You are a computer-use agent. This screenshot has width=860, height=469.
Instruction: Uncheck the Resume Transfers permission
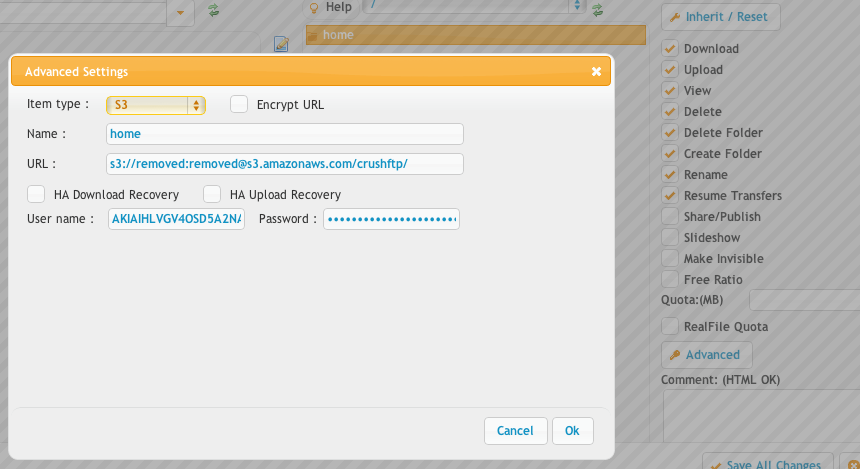[670, 195]
